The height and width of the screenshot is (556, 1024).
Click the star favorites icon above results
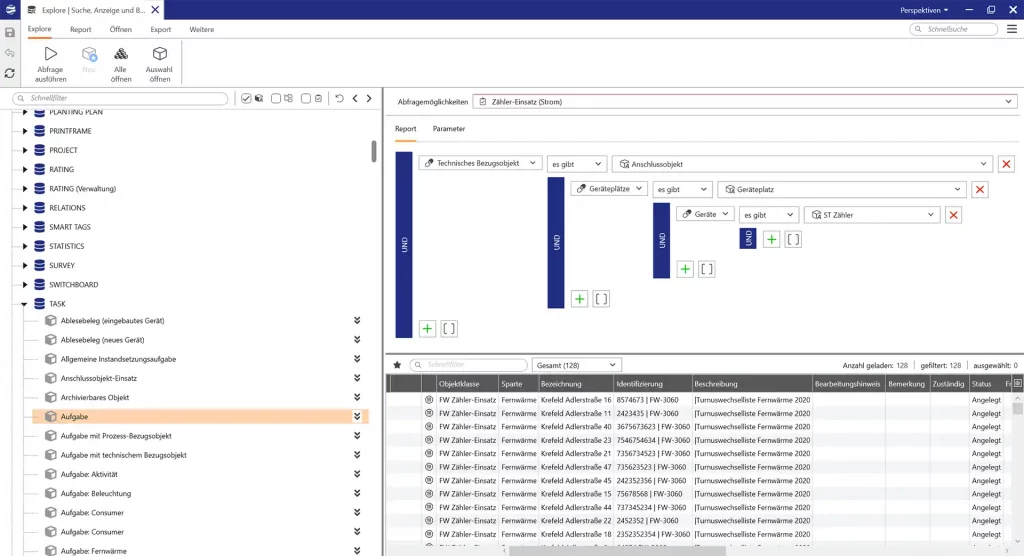[x=397, y=366]
